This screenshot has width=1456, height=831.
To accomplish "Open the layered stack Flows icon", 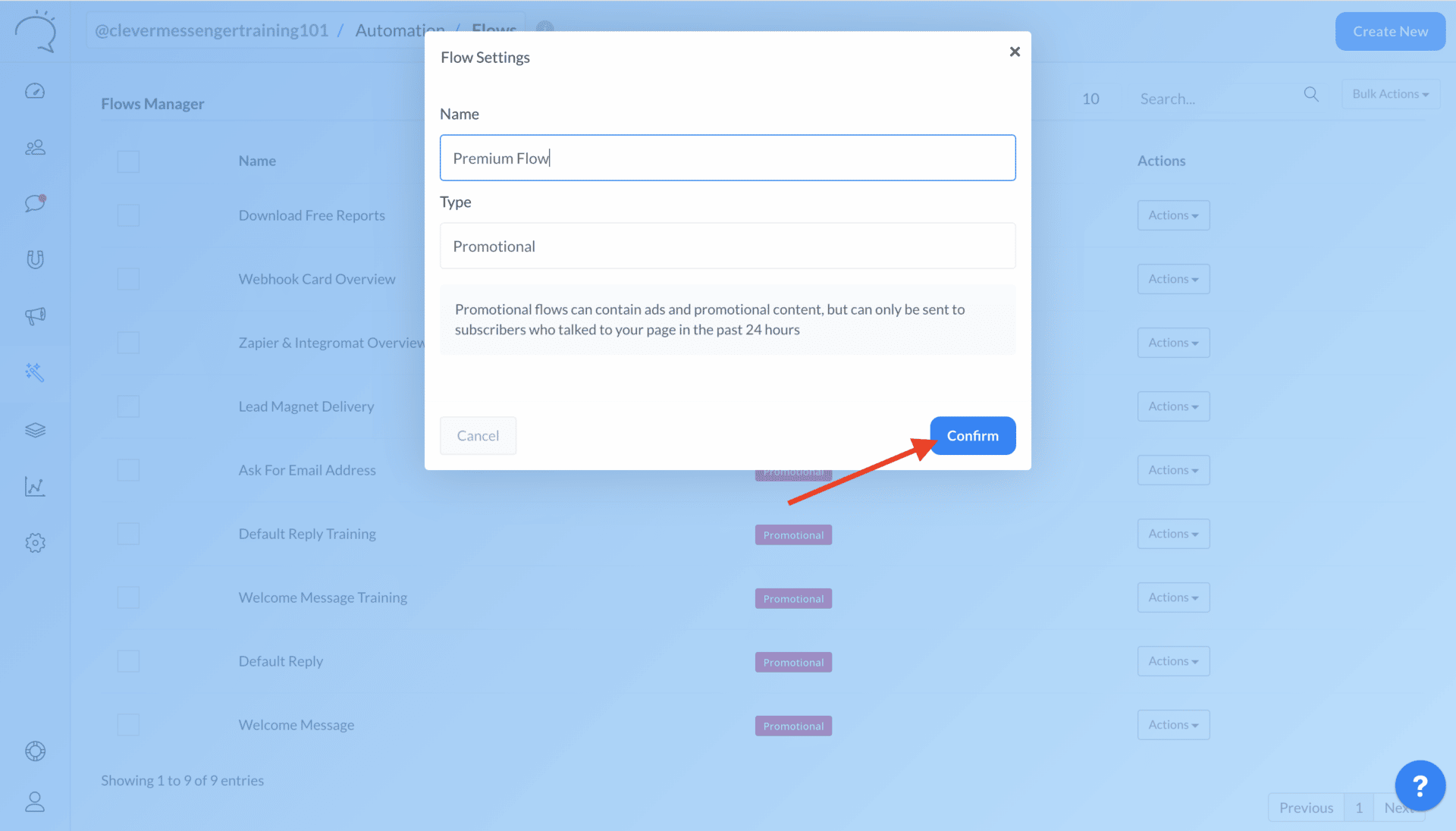I will pyautogui.click(x=35, y=430).
